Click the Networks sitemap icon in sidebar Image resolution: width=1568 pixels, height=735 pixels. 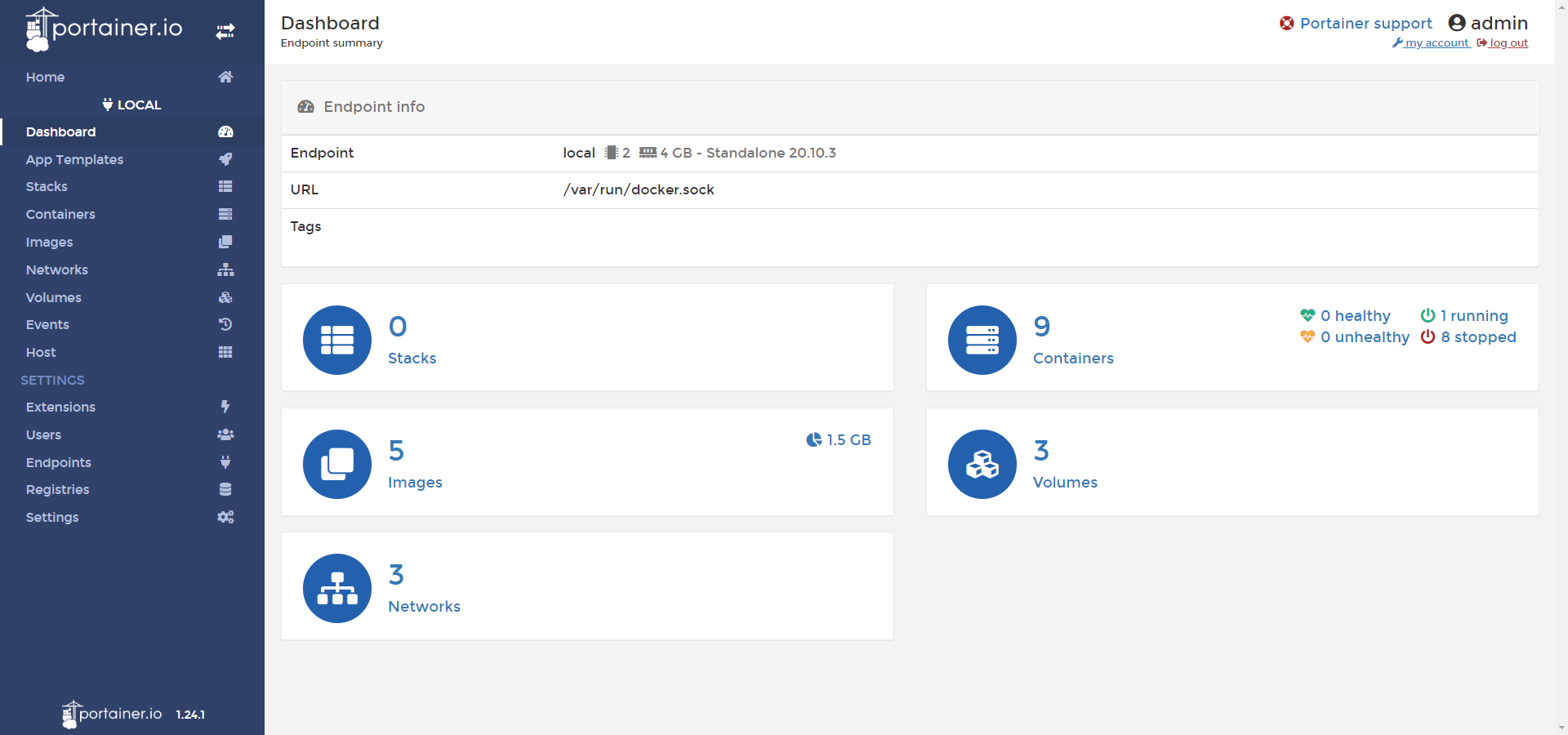coord(225,270)
